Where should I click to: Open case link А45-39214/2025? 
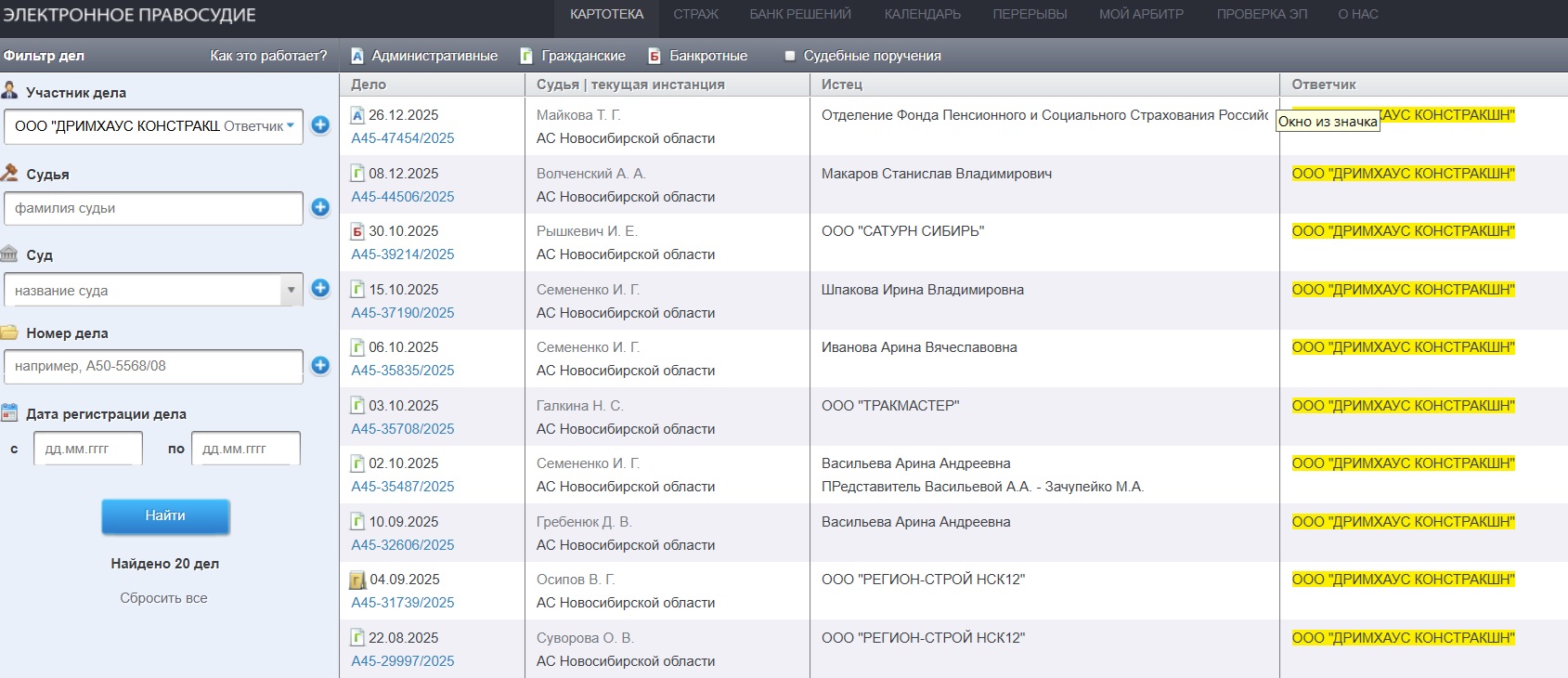pyautogui.click(x=403, y=254)
